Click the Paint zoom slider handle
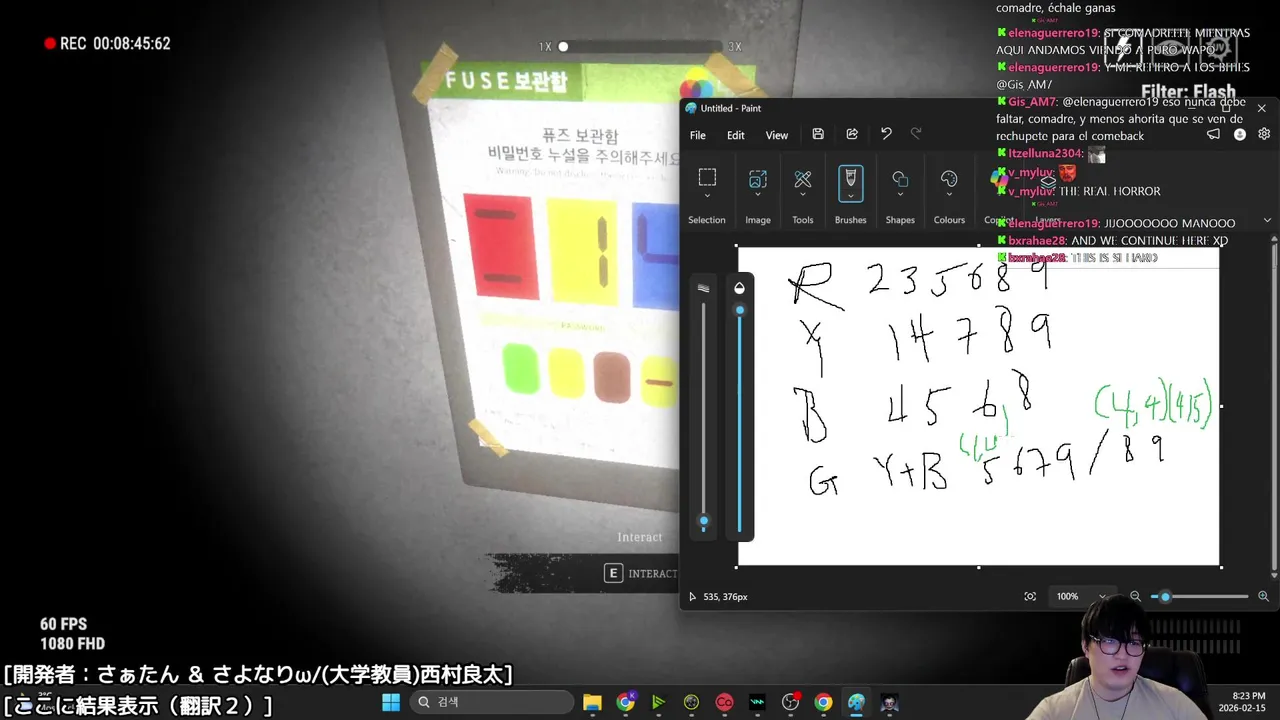 (x=1165, y=596)
